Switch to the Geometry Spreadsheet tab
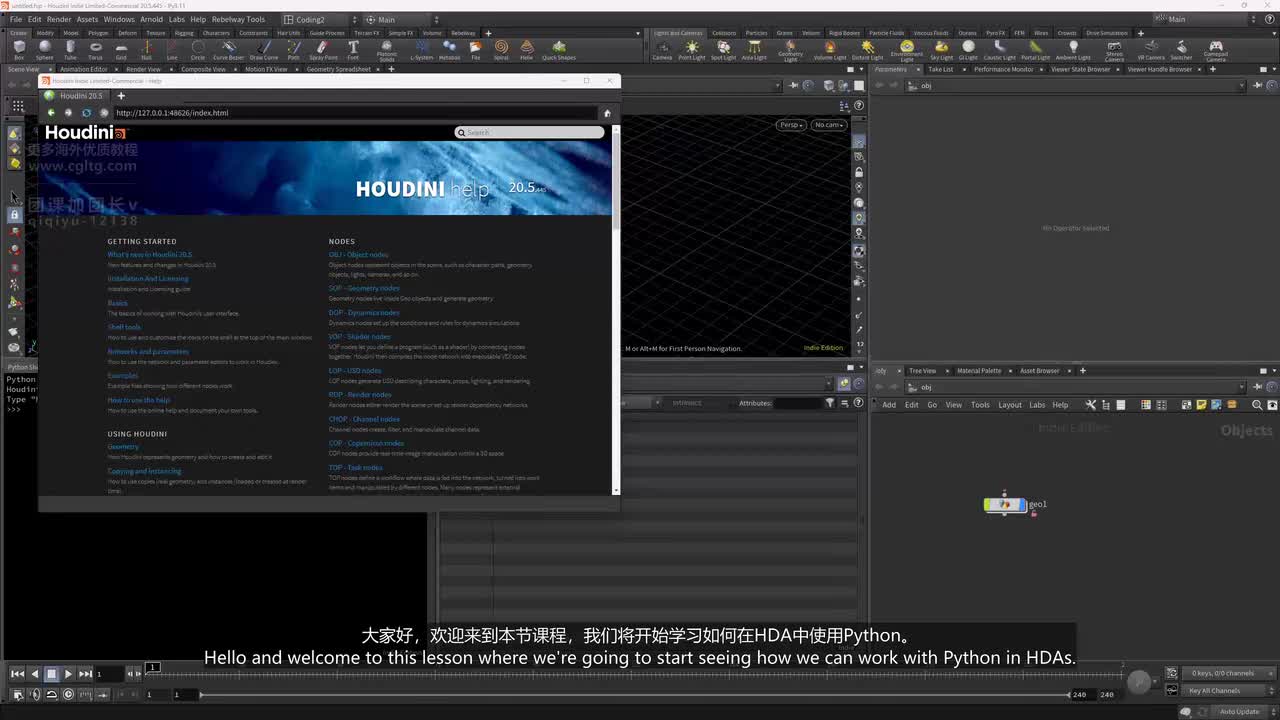Screen dimensions: 1280x720 (x=338, y=69)
